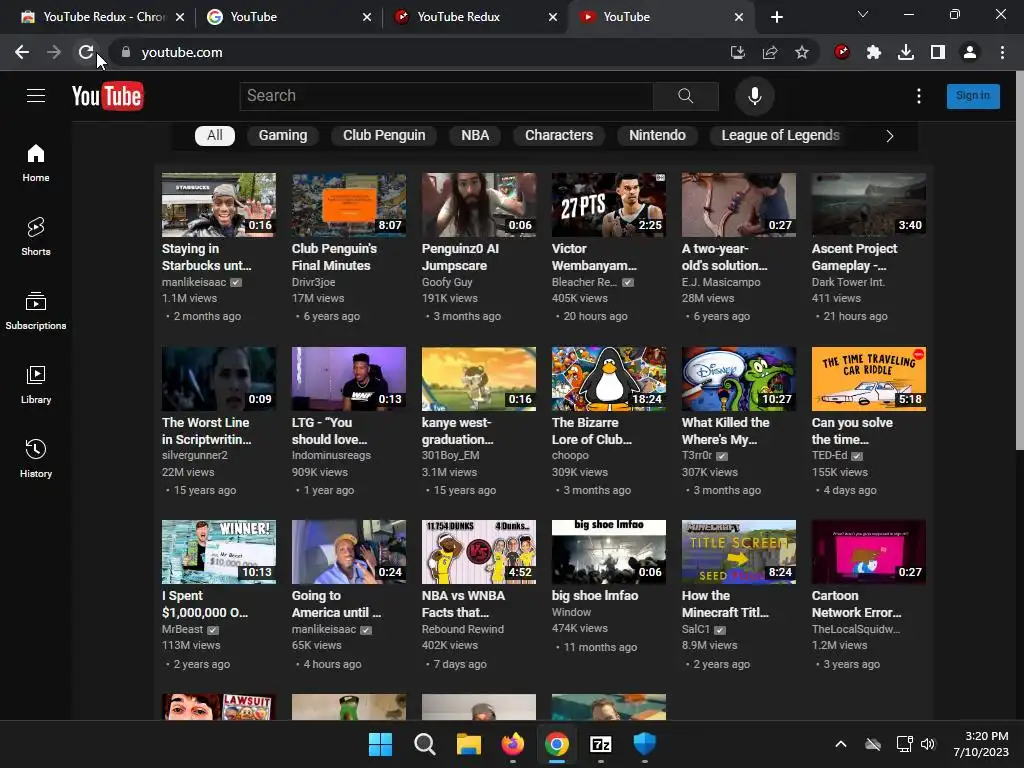The width and height of the screenshot is (1024, 768).
Task: Select the Gaming filter chip
Action: pos(283,135)
